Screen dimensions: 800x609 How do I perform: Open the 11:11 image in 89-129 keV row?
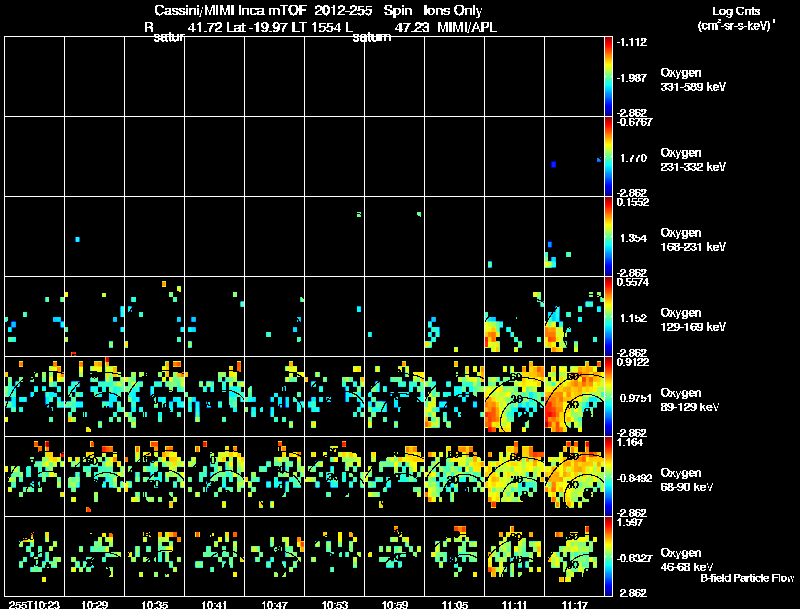pyautogui.click(x=514, y=396)
